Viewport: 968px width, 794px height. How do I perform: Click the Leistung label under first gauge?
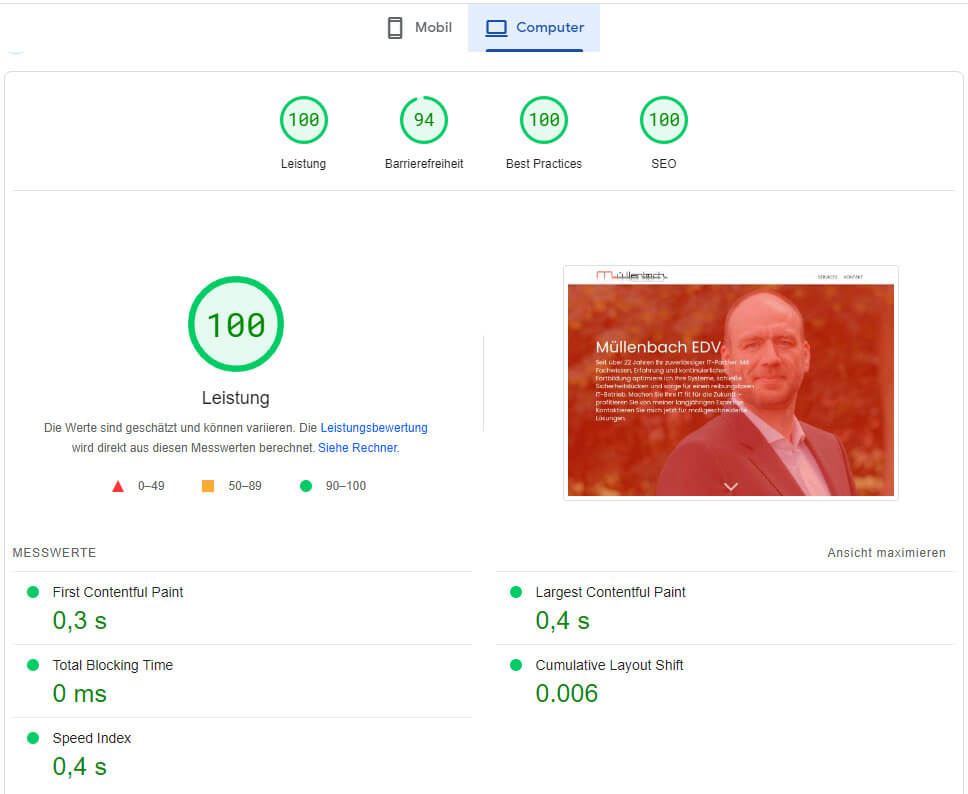coord(303,164)
